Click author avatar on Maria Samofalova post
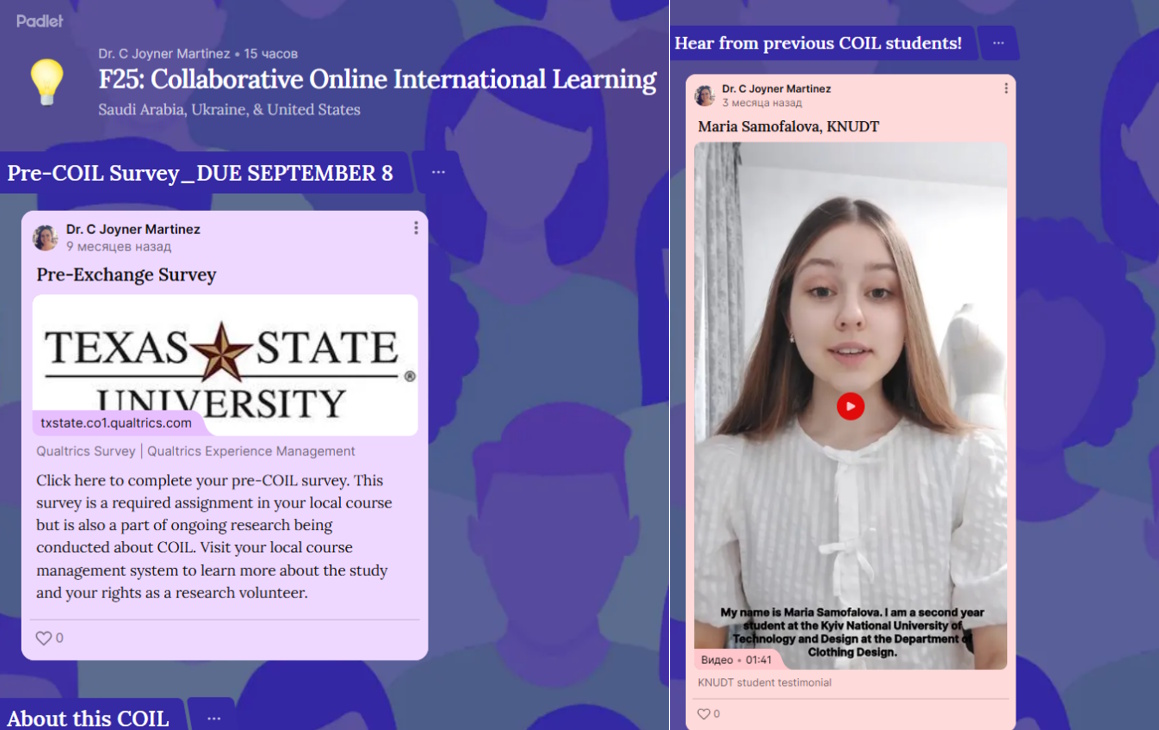This screenshot has width=1159, height=730. point(705,96)
